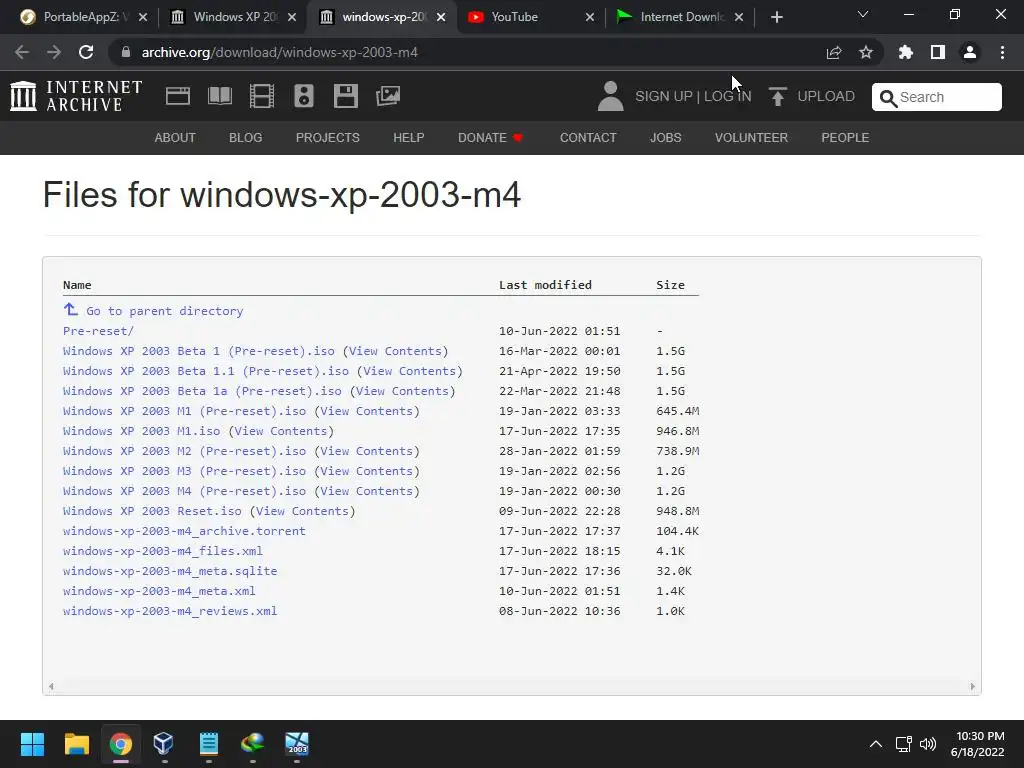Open the Video filmstrip icon
The width and height of the screenshot is (1024, 768).
pos(262,96)
